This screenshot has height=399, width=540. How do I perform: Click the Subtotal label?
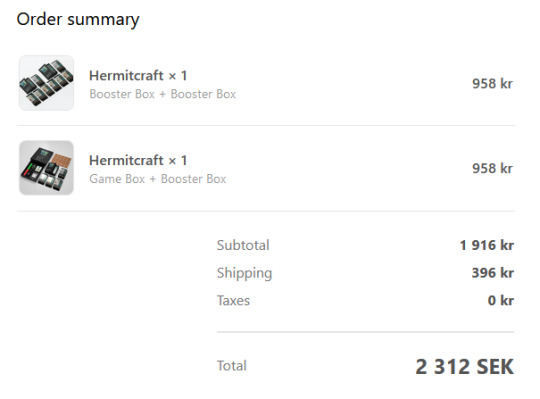click(x=243, y=245)
